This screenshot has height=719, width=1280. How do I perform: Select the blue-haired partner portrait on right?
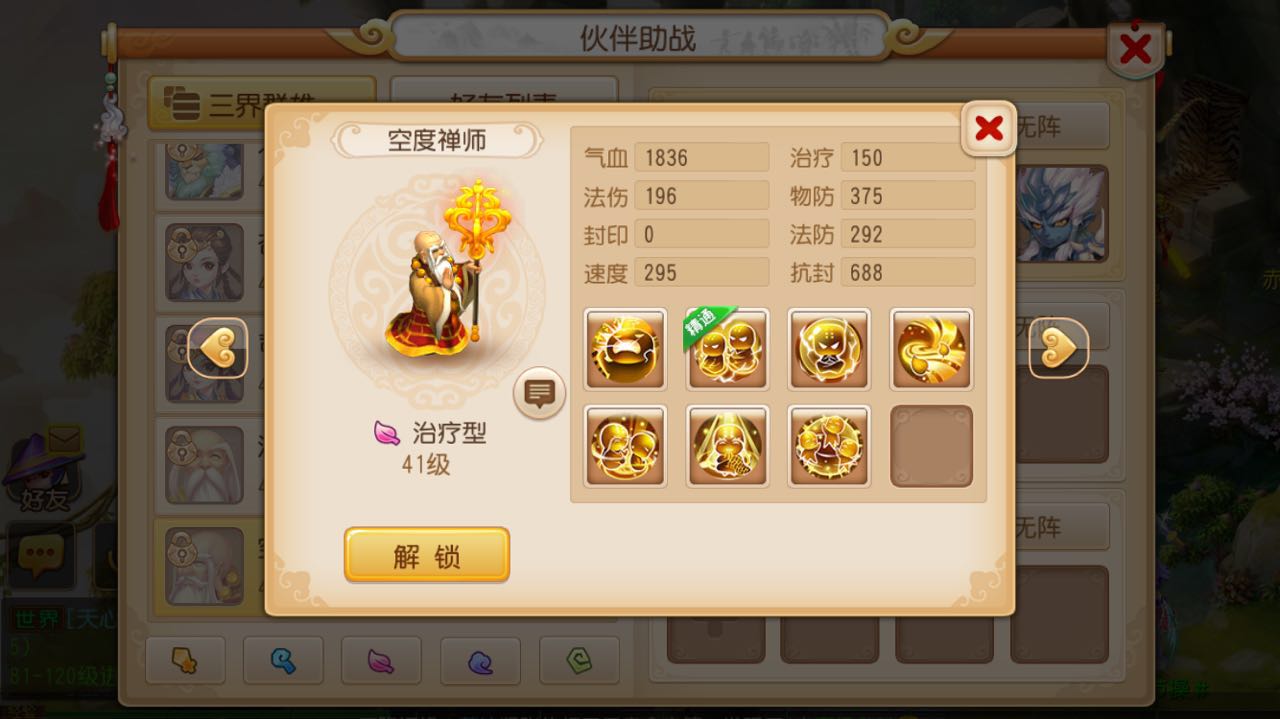[x=1060, y=214]
